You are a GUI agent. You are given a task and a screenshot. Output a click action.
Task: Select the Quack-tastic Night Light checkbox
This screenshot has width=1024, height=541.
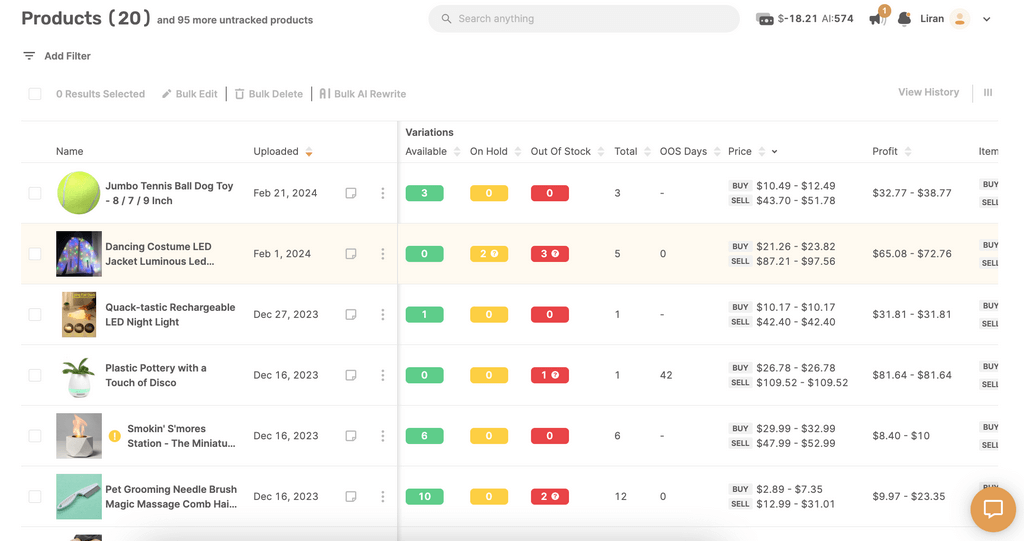[35, 315]
